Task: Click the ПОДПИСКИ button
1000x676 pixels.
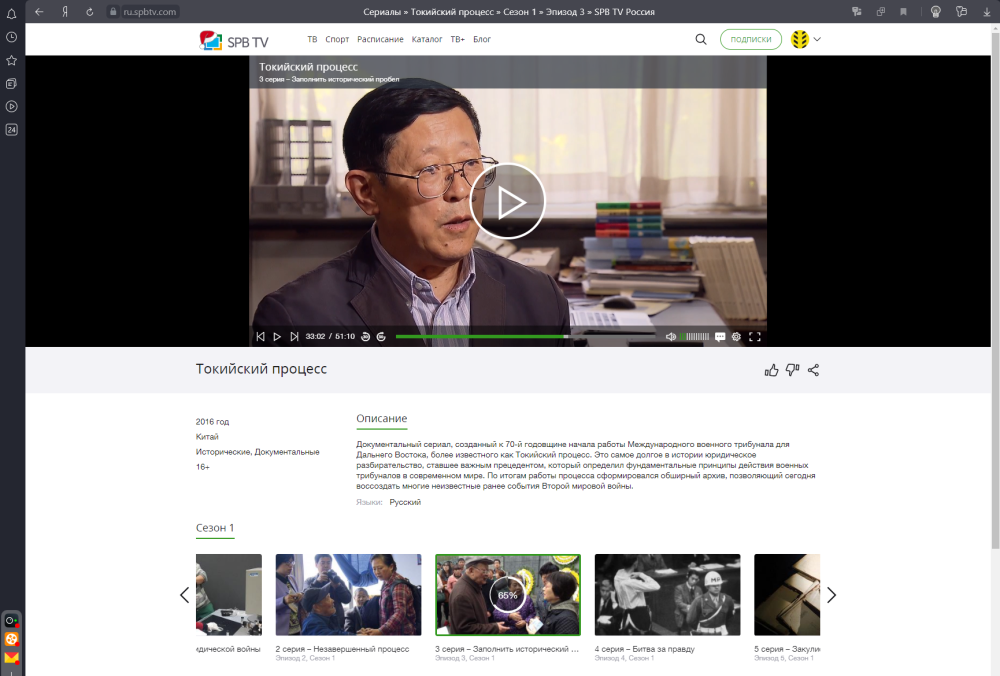Action: pyautogui.click(x=751, y=39)
